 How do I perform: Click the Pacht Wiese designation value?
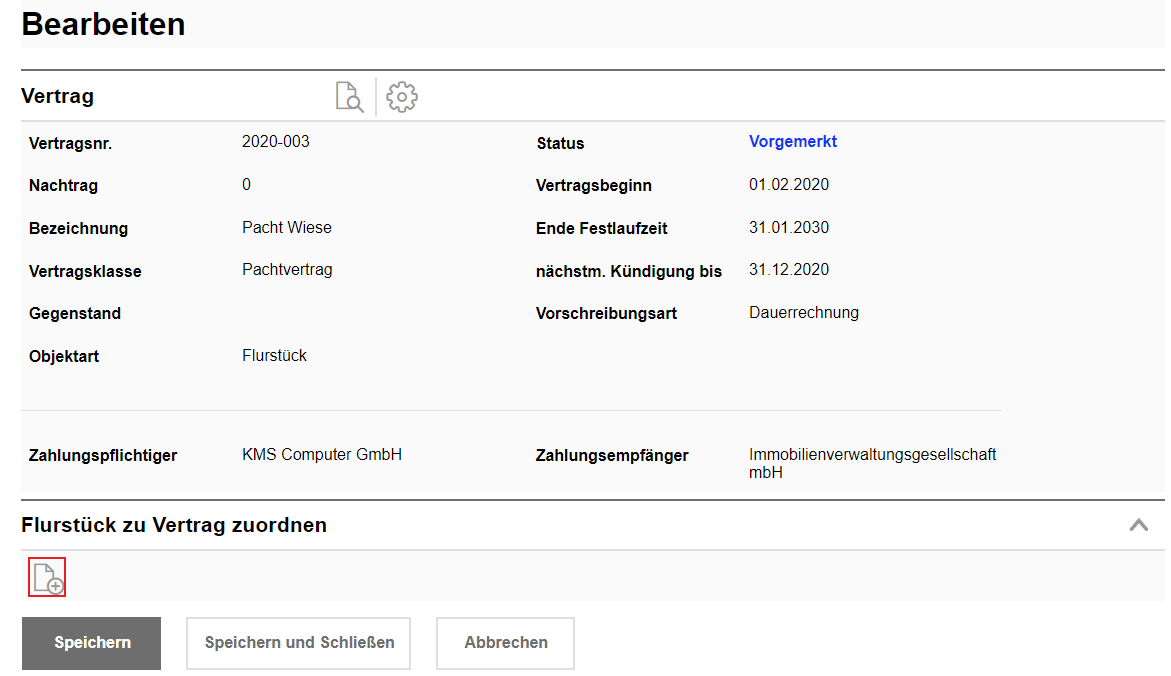[287, 228]
